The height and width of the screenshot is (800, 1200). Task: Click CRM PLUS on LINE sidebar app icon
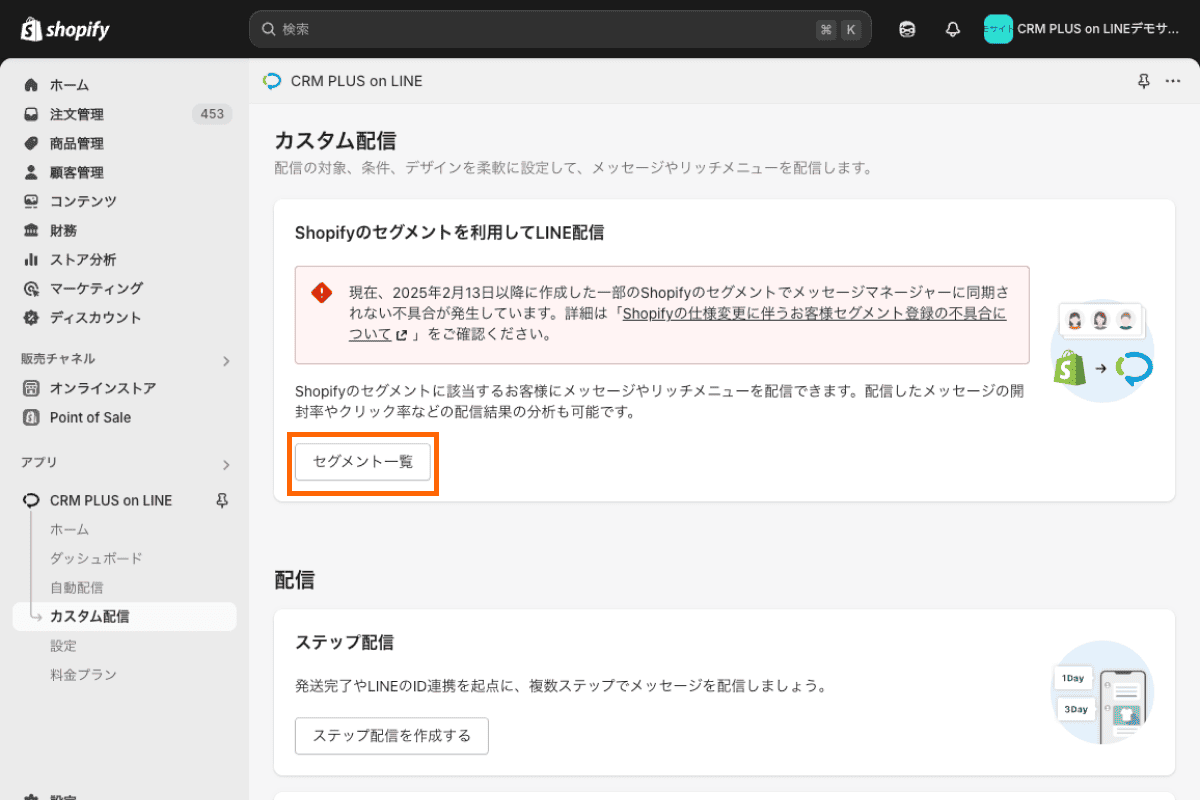point(31,500)
